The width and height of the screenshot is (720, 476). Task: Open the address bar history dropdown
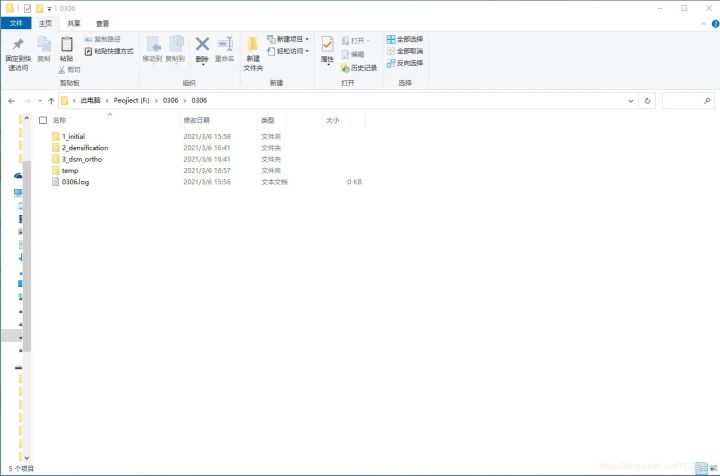pos(631,101)
